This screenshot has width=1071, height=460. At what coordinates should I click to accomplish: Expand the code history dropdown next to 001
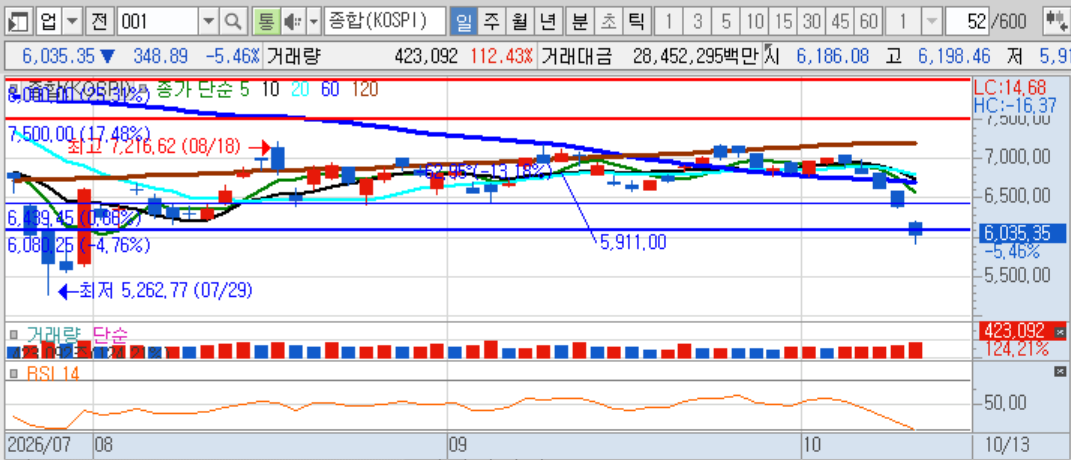click(x=210, y=23)
